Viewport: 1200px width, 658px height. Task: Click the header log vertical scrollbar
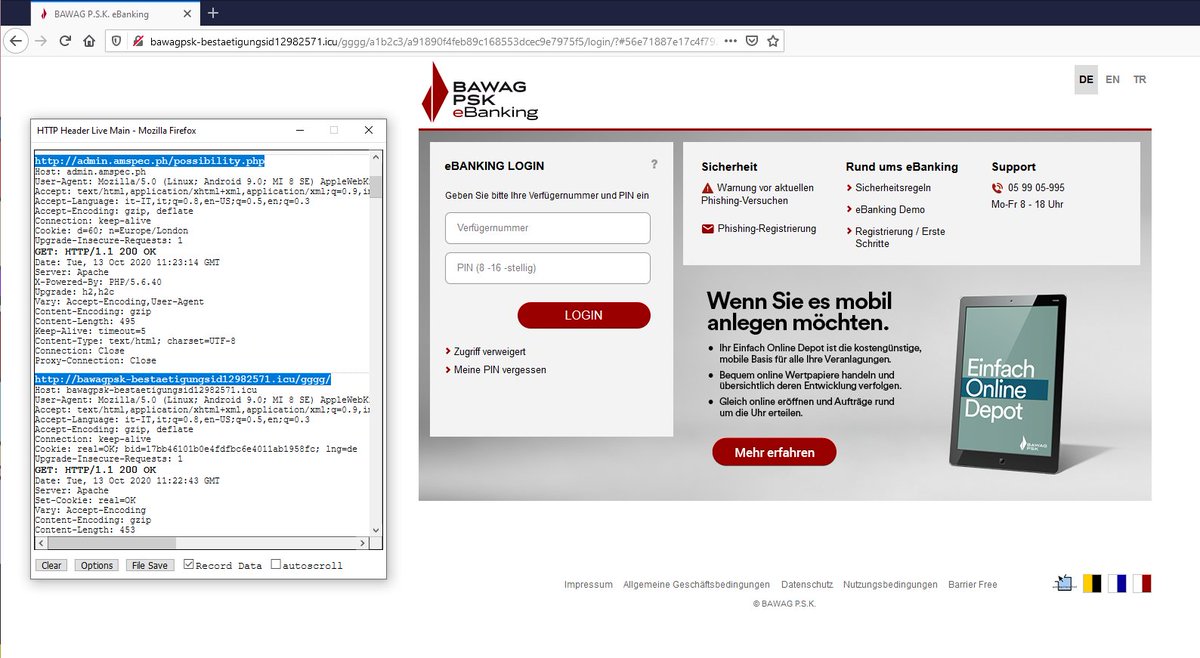click(376, 343)
